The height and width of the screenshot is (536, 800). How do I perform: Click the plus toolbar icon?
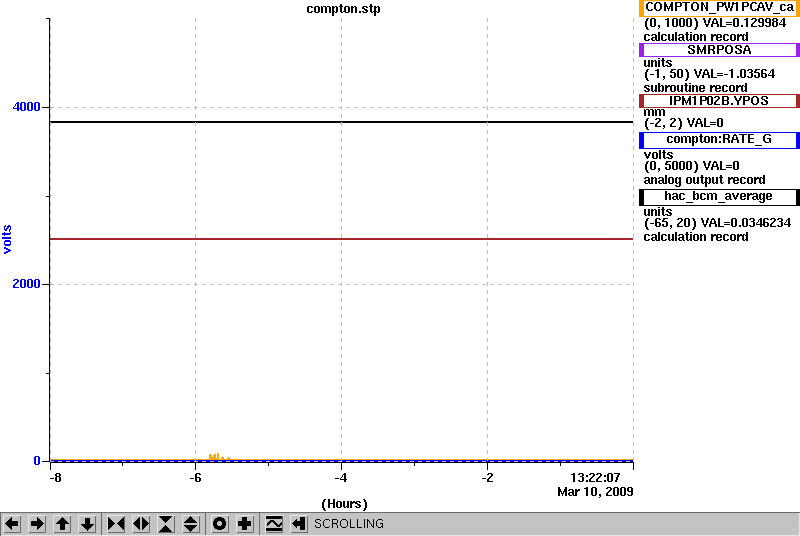[x=245, y=524]
